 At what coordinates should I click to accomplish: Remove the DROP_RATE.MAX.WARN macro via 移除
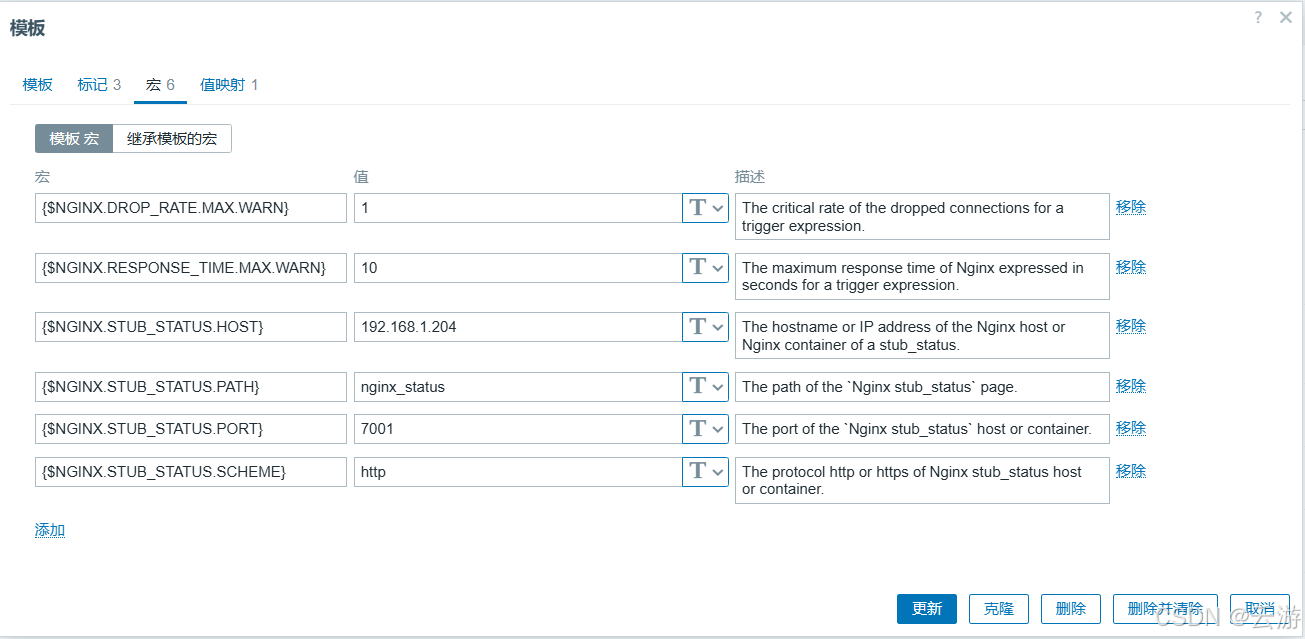tap(1131, 207)
